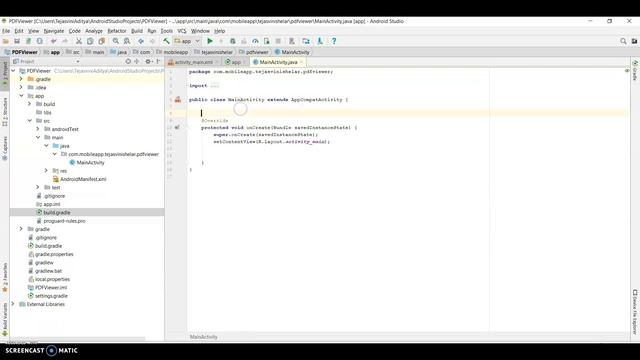640x360 pixels.
Task: Switch to activity_main.xml editor tab
Action: click(x=193, y=62)
